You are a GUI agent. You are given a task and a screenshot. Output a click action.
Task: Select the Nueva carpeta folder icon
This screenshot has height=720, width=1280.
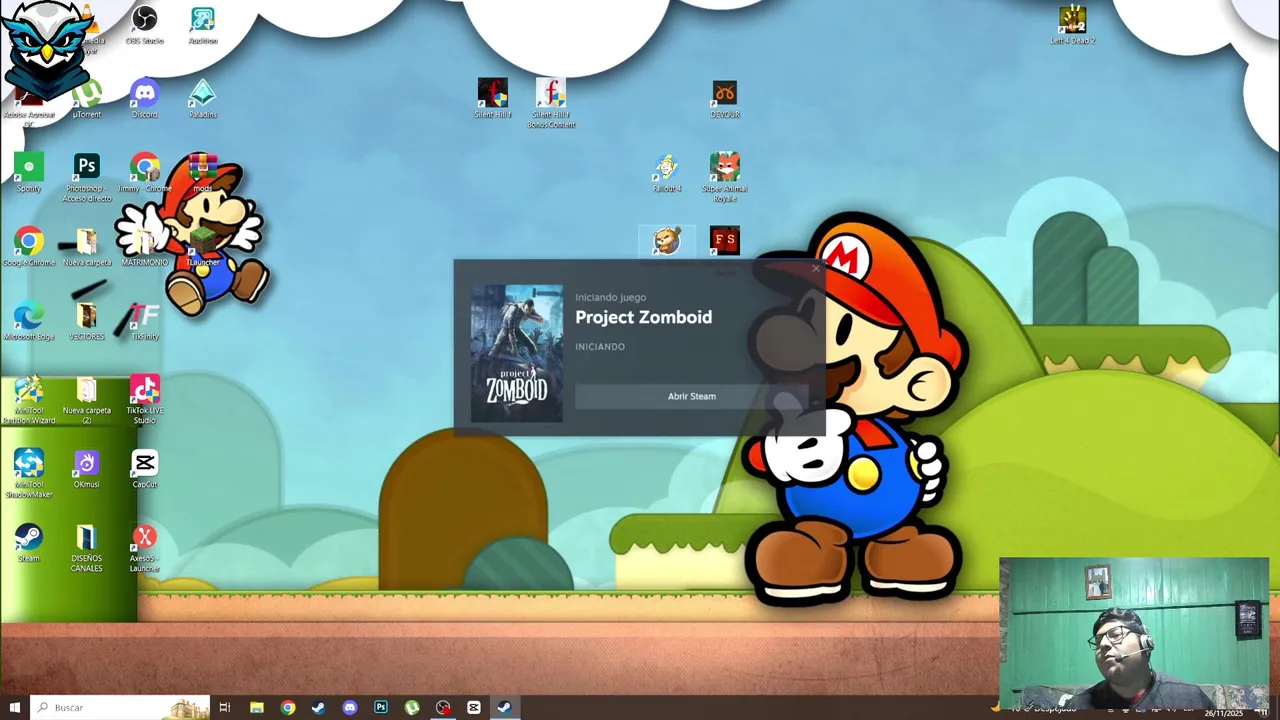click(x=87, y=248)
